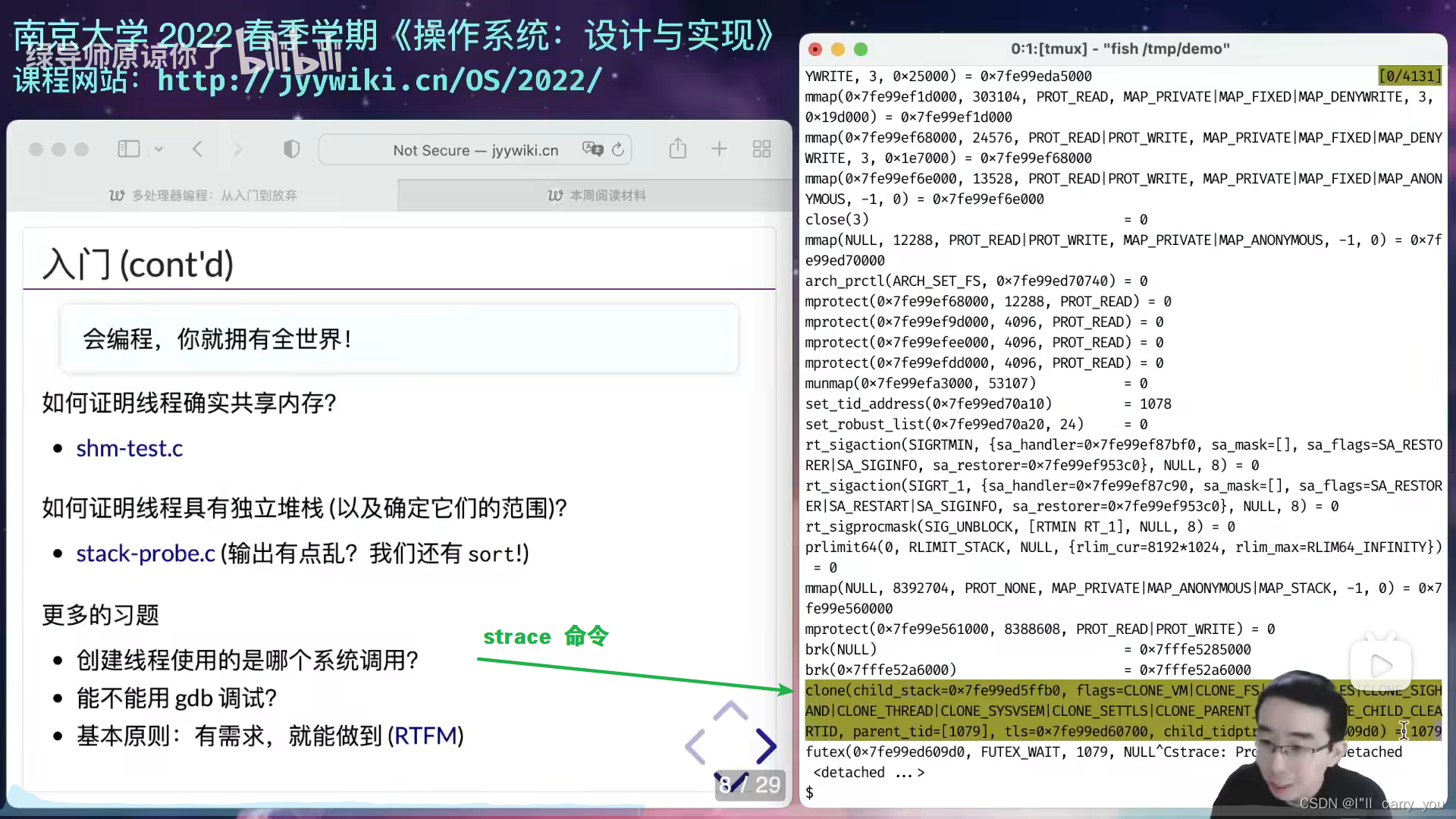The height and width of the screenshot is (819, 1456).
Task: Click the 'set_tid_address' line in terminal
Action: (x=988, y=403)
